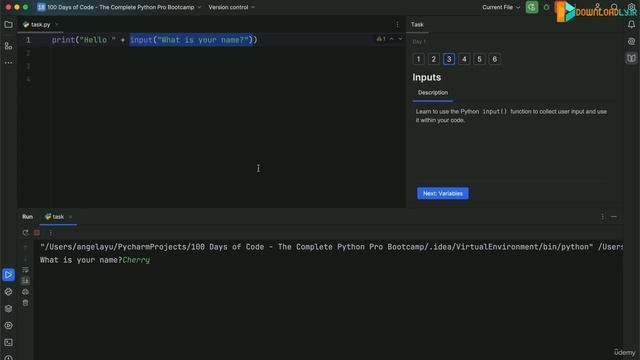Click the 'What is your name?Cherry' console line
Screen dimensions: 640x360
tap(95, 260)
